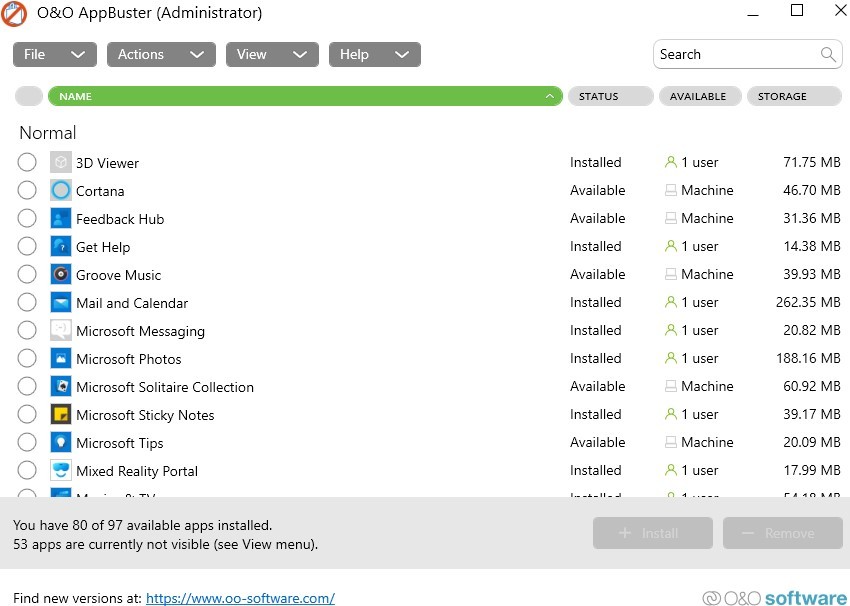Click the Groove Music app icon
The height and width of the screenshot is (606, 850).
click(61, 274)
